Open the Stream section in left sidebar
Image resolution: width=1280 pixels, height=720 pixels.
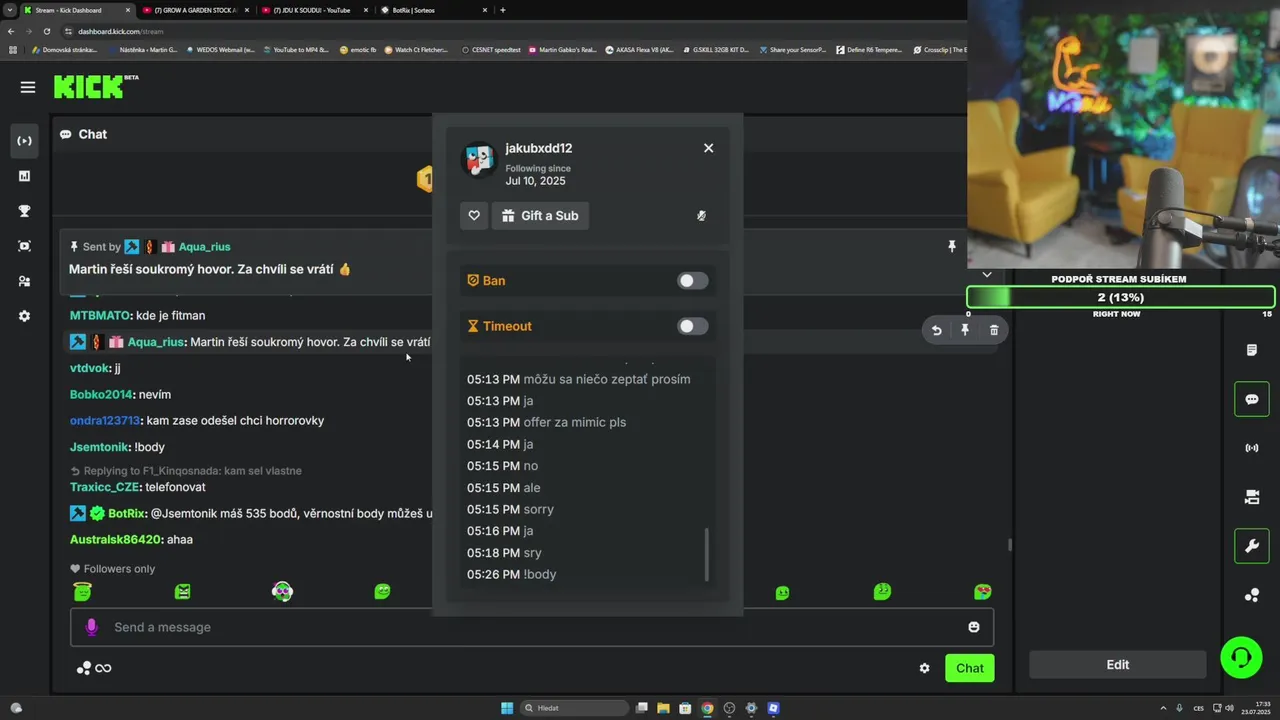point(25,141)
